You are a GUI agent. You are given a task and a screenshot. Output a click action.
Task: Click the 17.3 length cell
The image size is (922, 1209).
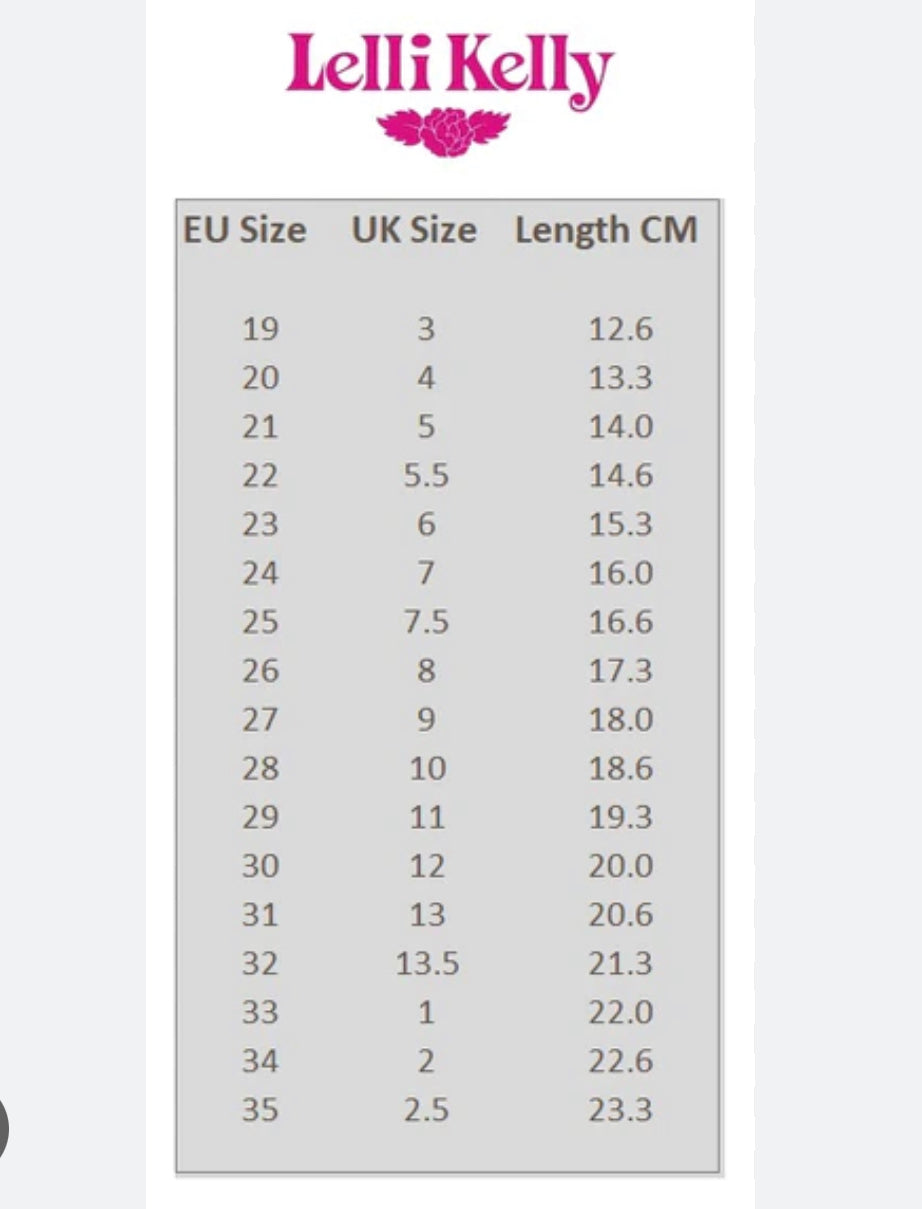pos(620,671)
